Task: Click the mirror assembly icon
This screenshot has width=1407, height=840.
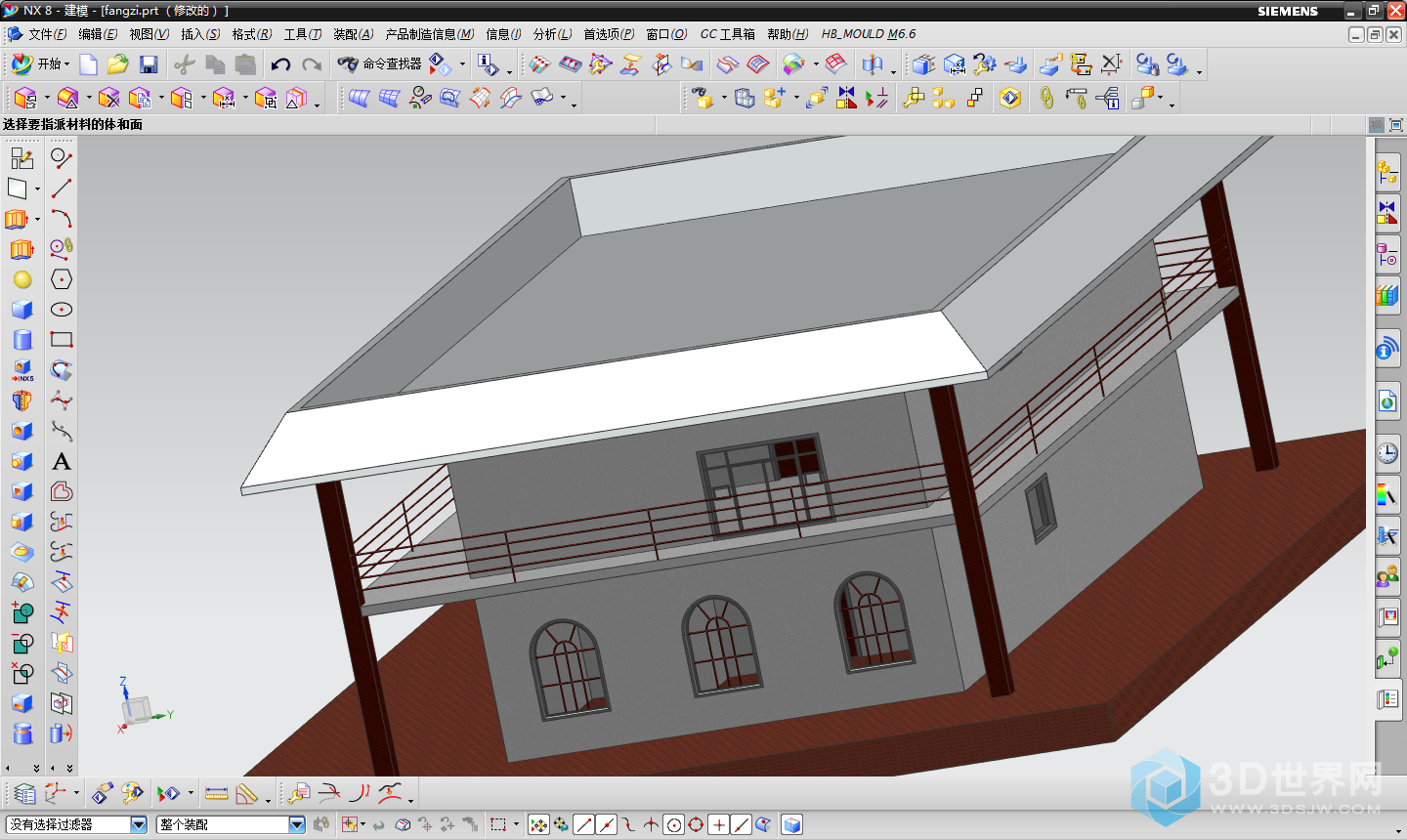Action: coord(846,97)
